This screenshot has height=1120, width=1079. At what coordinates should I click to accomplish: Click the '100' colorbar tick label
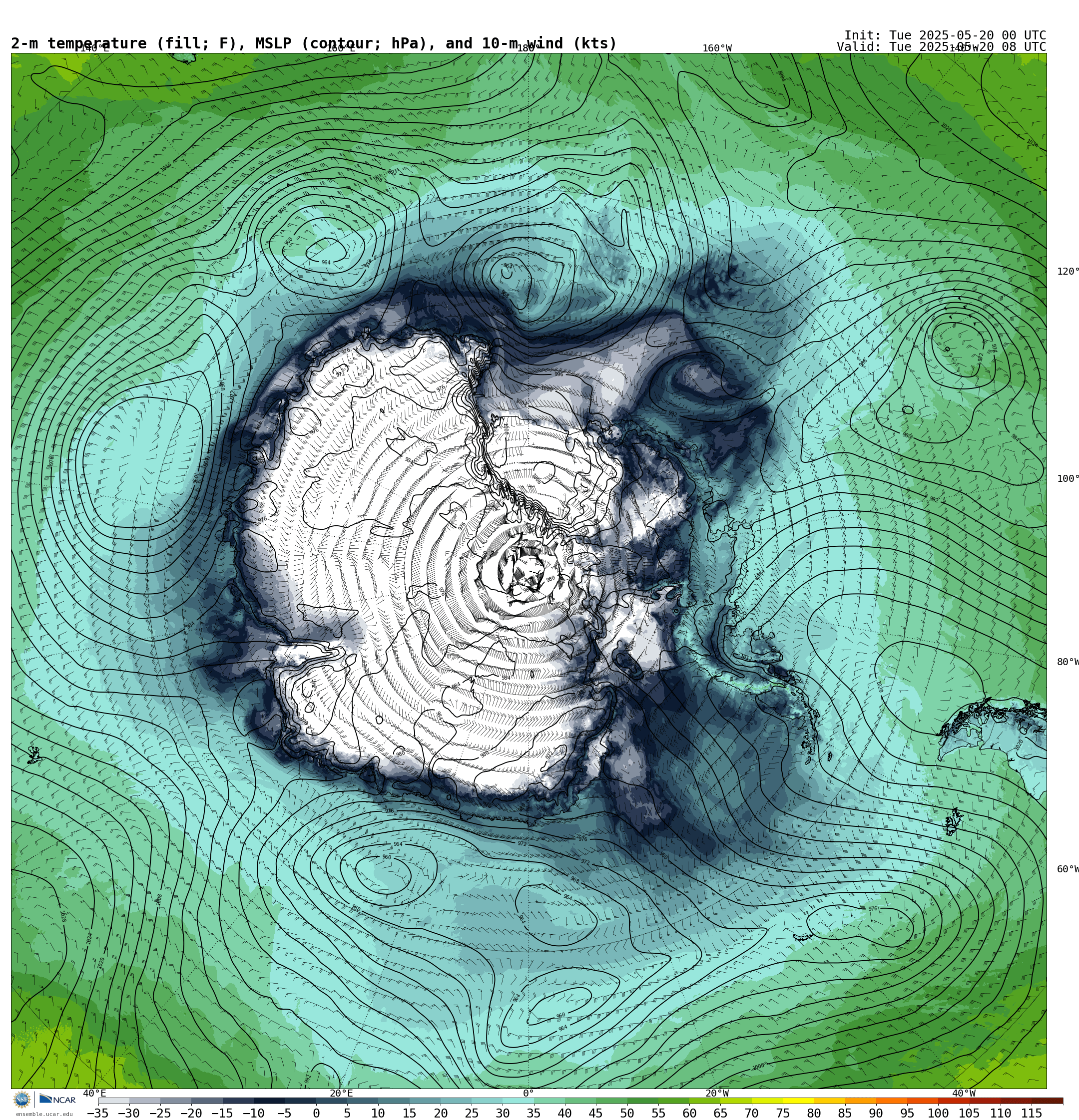[938, 1113]
